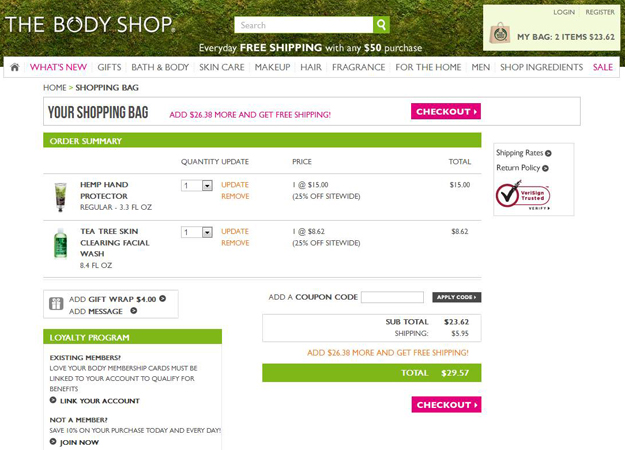The image size is (625, 450).
Task: Click The Body Shop logo
Action: click(x=90, y=25)
